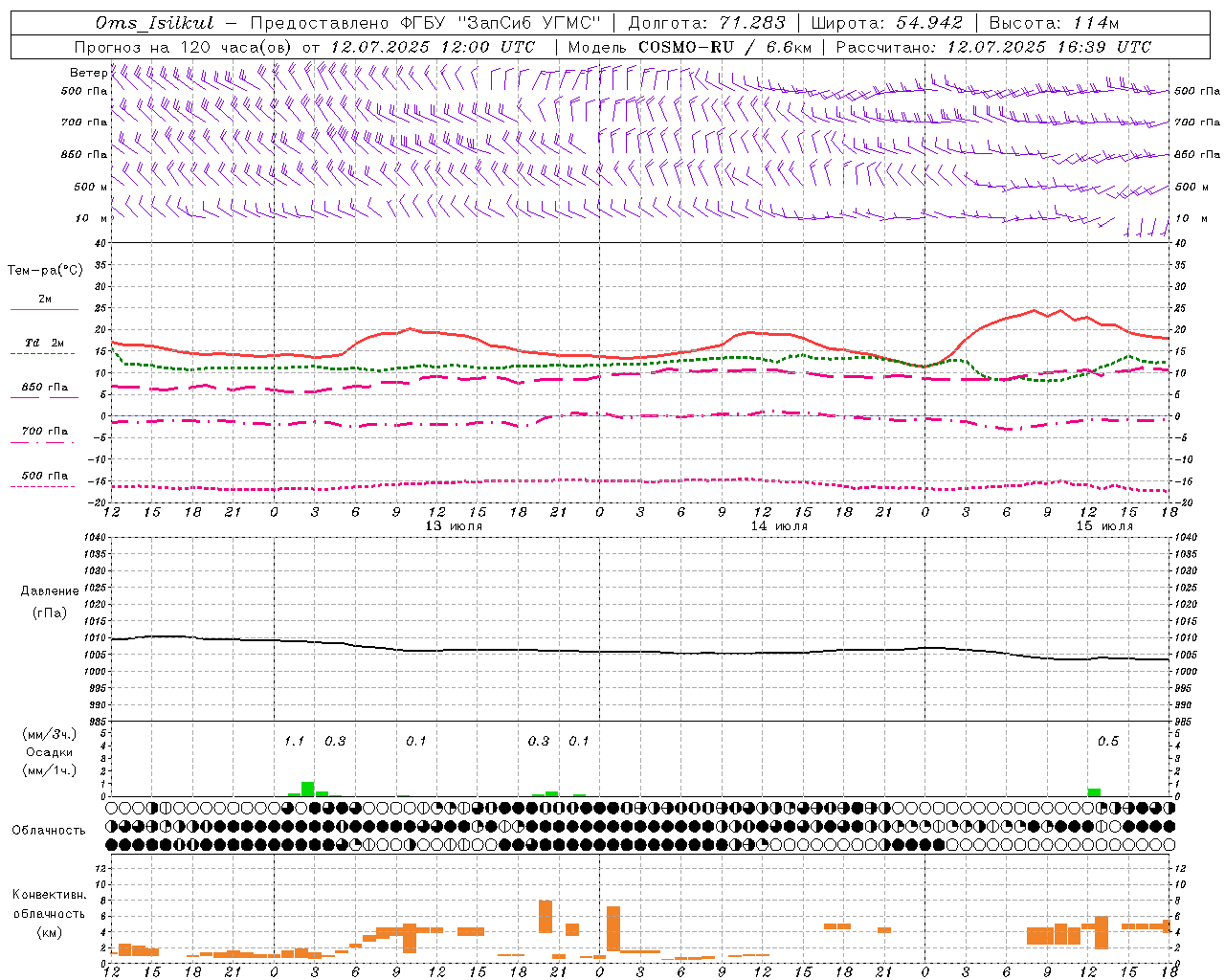Click the forecast start time 12.07.2025 12:00 UTC
1225x980 pixels.
point(433,47)
